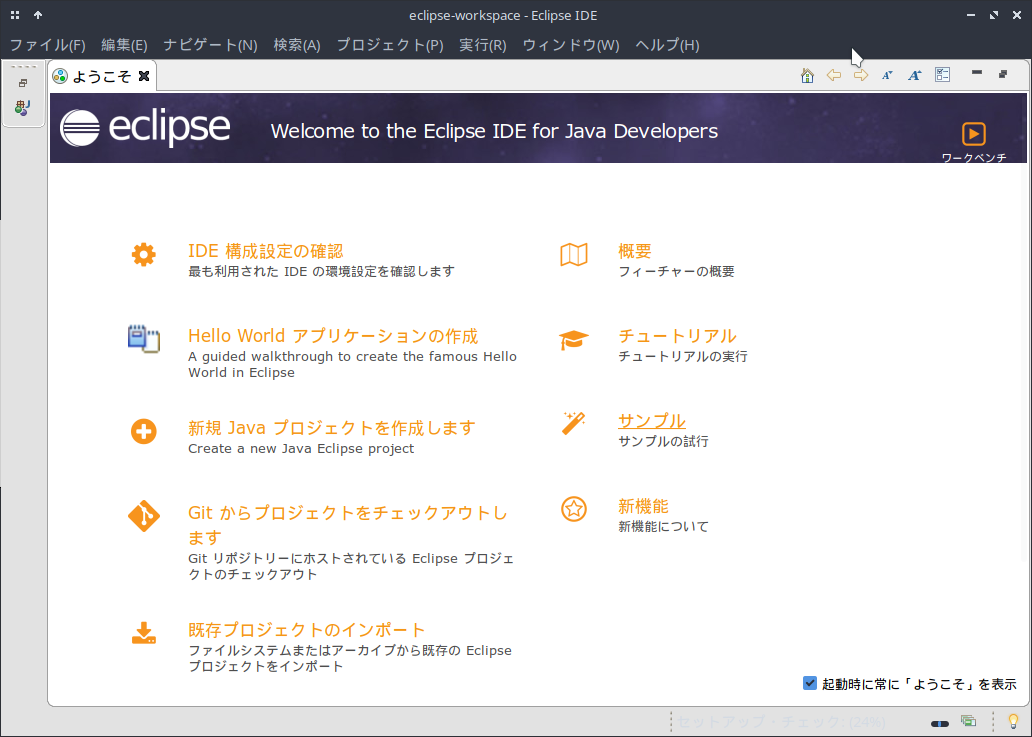The width and height of the screenshot is (1032, 737).
Task: Navigate forward with the right arrow icon
Action: (861, 75)
